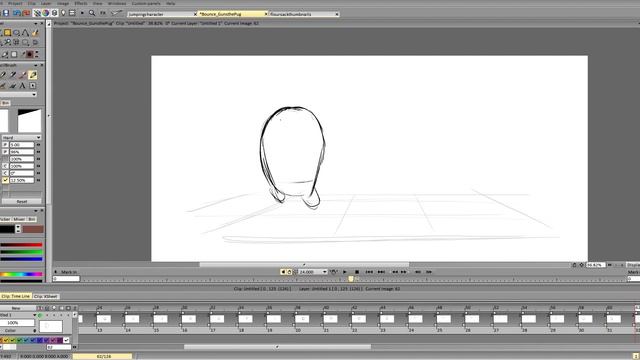Open the Effects menu
This screenshot has height=360, width=640.
[81, 3]
